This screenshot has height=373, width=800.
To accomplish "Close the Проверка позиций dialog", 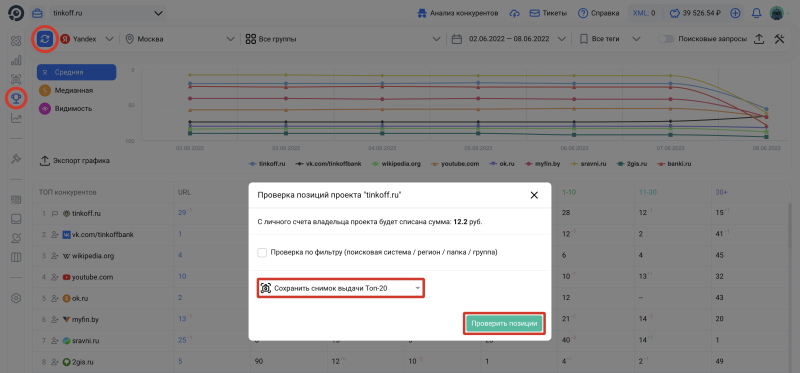I will coord(534,195).
